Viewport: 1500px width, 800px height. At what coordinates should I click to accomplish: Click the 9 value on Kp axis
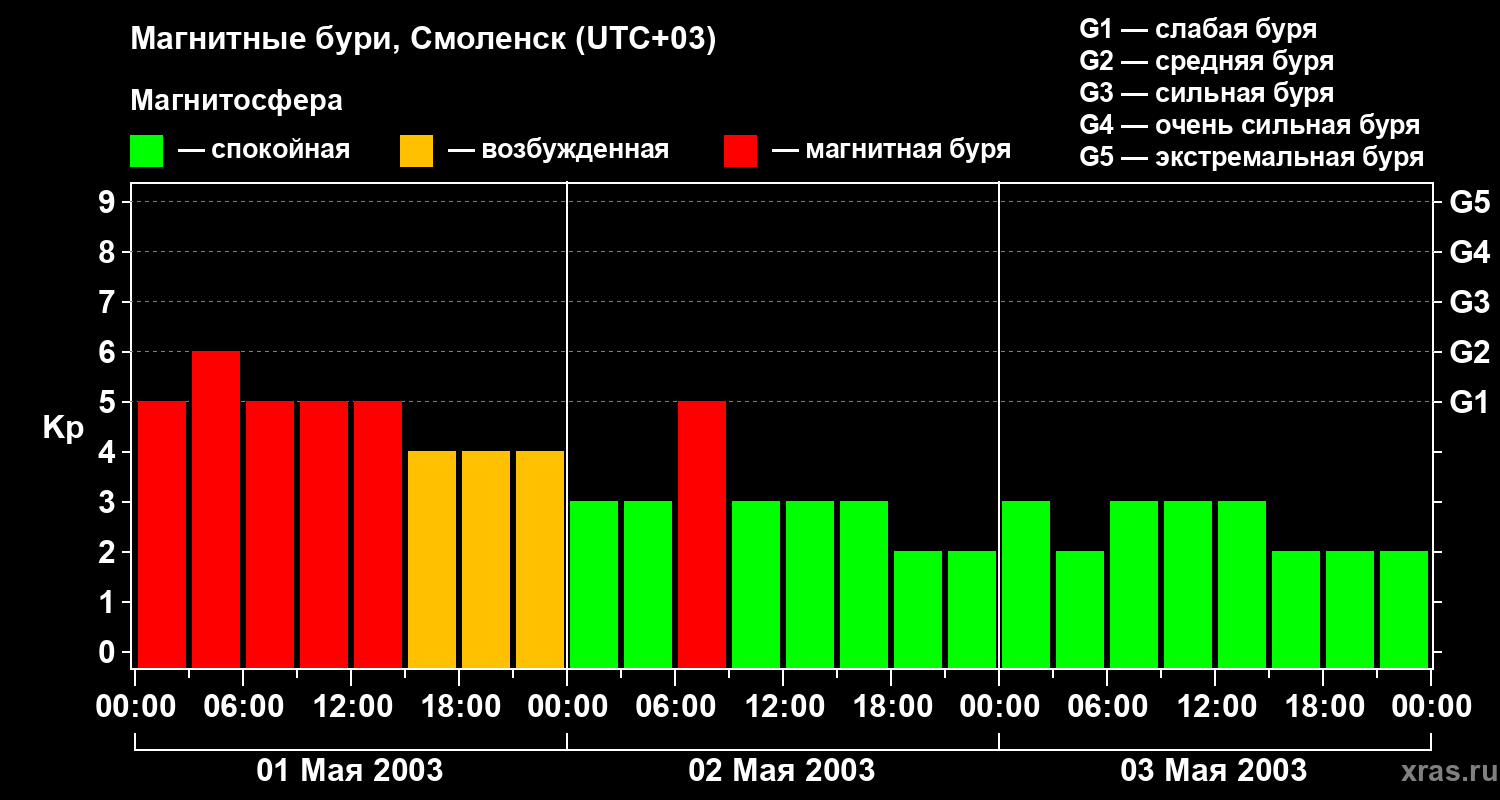[108, 202]
